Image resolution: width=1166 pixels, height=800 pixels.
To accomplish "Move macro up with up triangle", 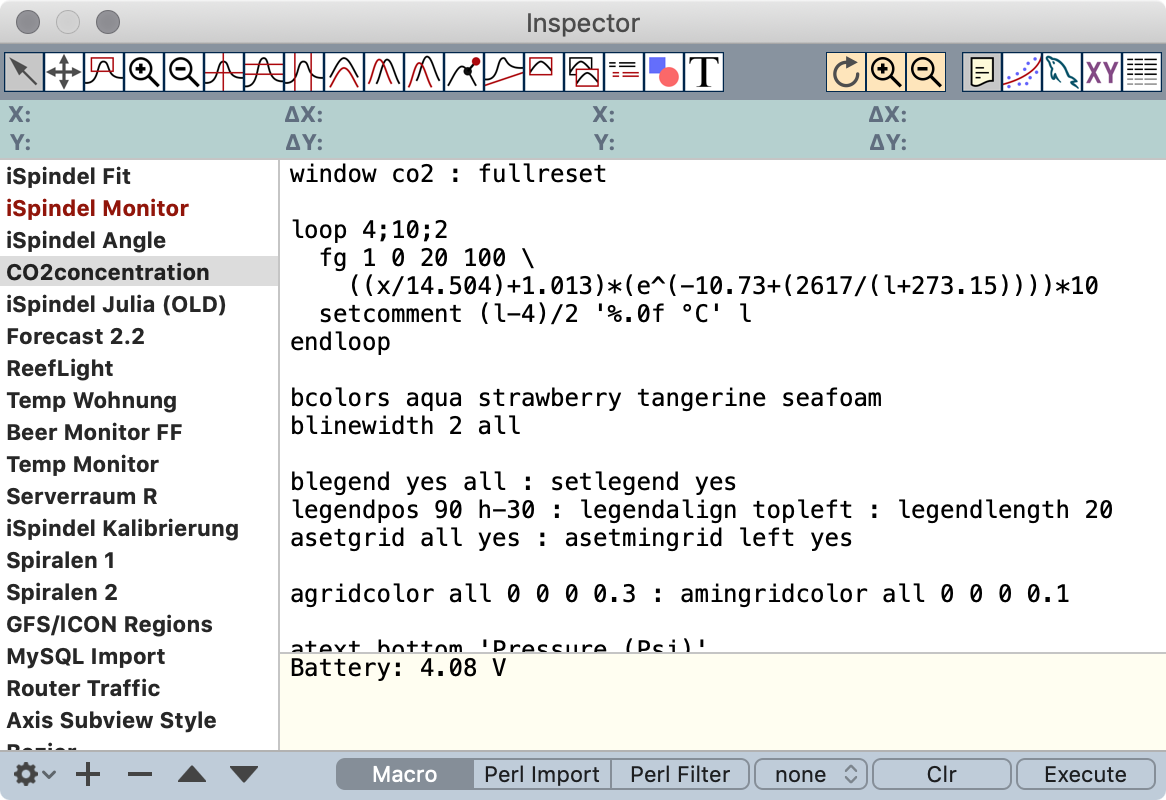I will pos(192,775).
